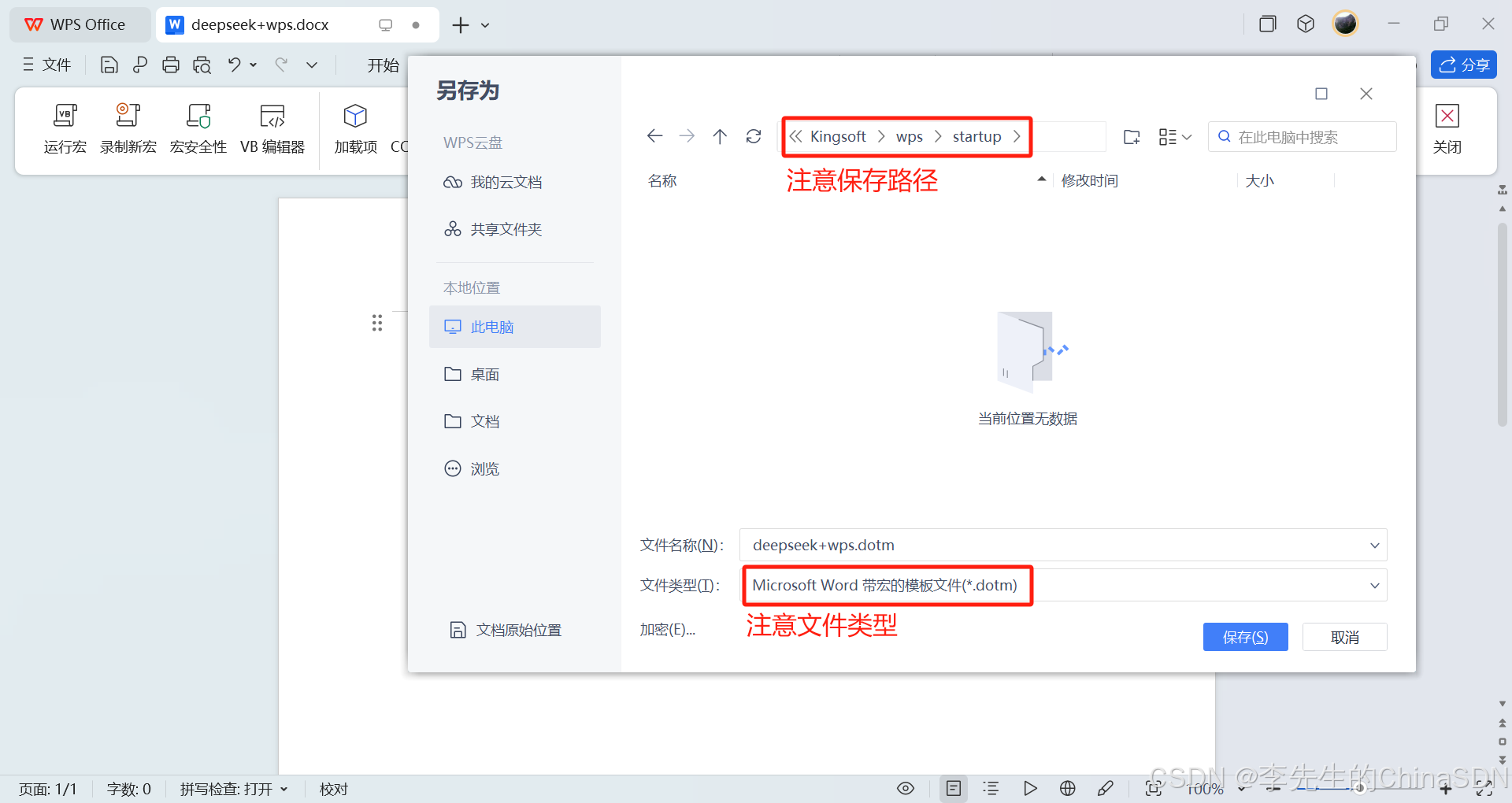The height and width of the screenshot is (803, 1512).
Task: Click the new tab plus button
Action: click(x=461, y=25)
